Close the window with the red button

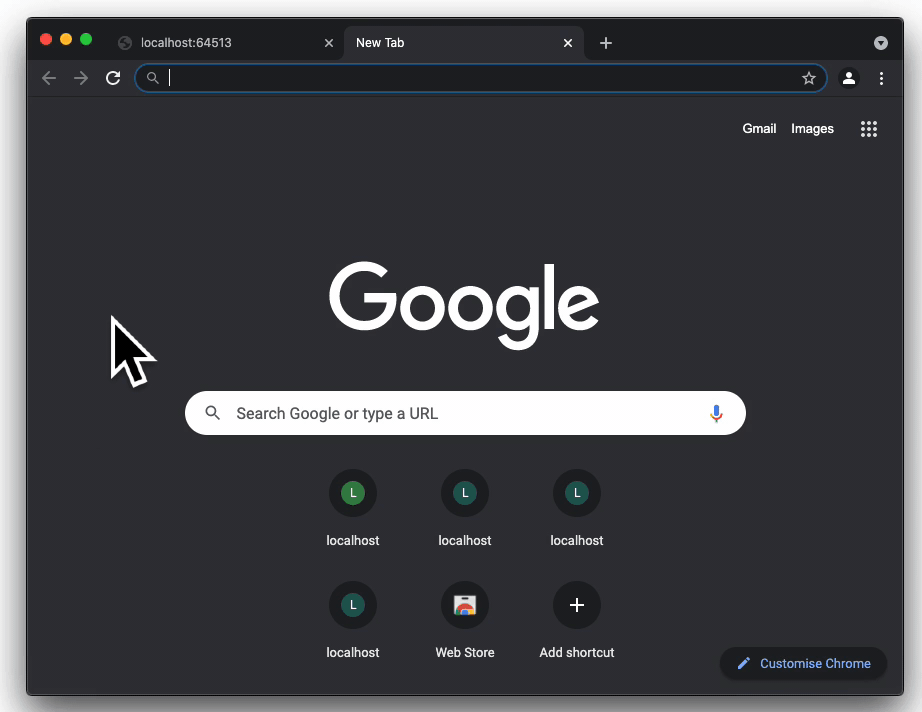(46, 39)
